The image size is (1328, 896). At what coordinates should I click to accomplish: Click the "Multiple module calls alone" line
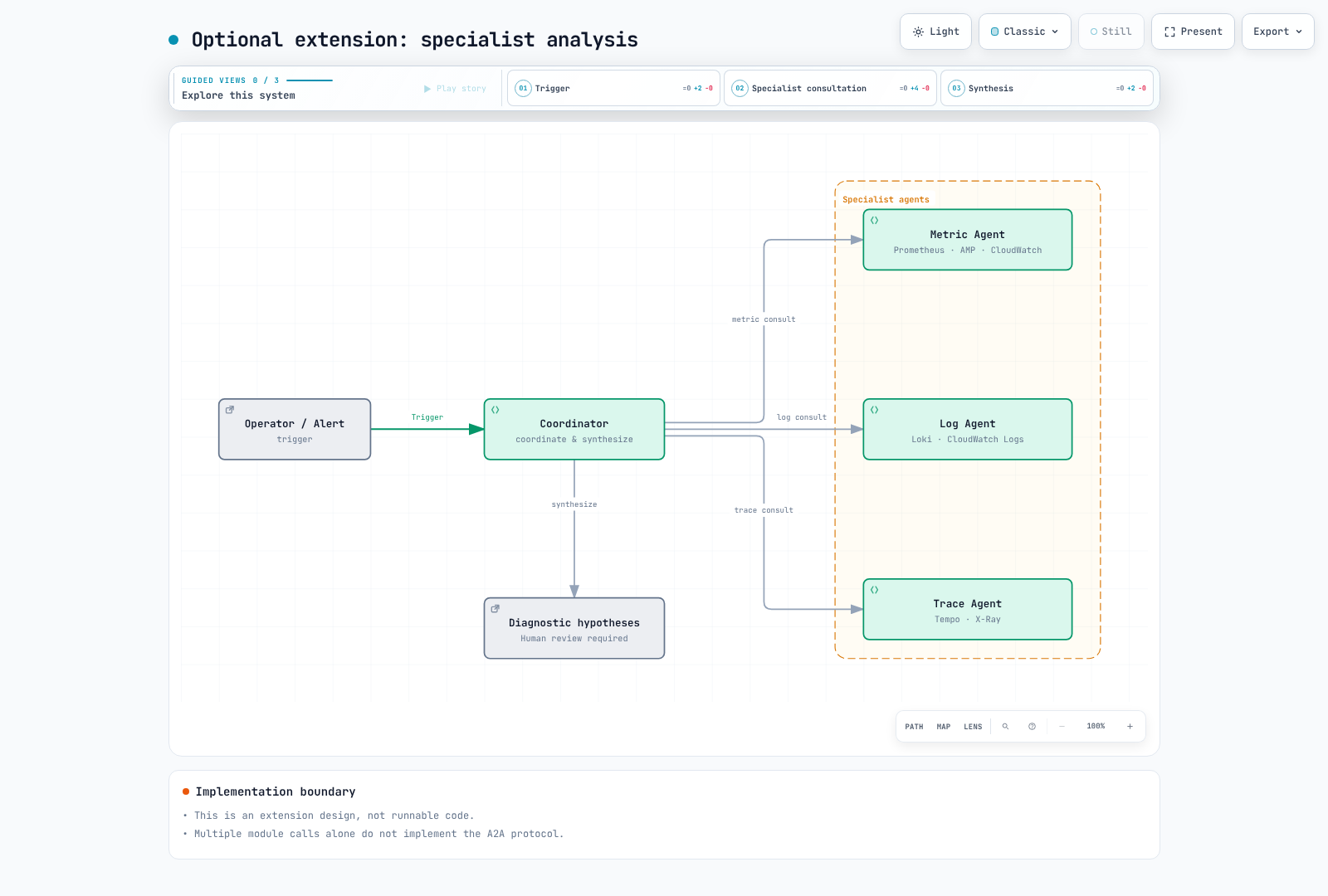tap(378, 834)
